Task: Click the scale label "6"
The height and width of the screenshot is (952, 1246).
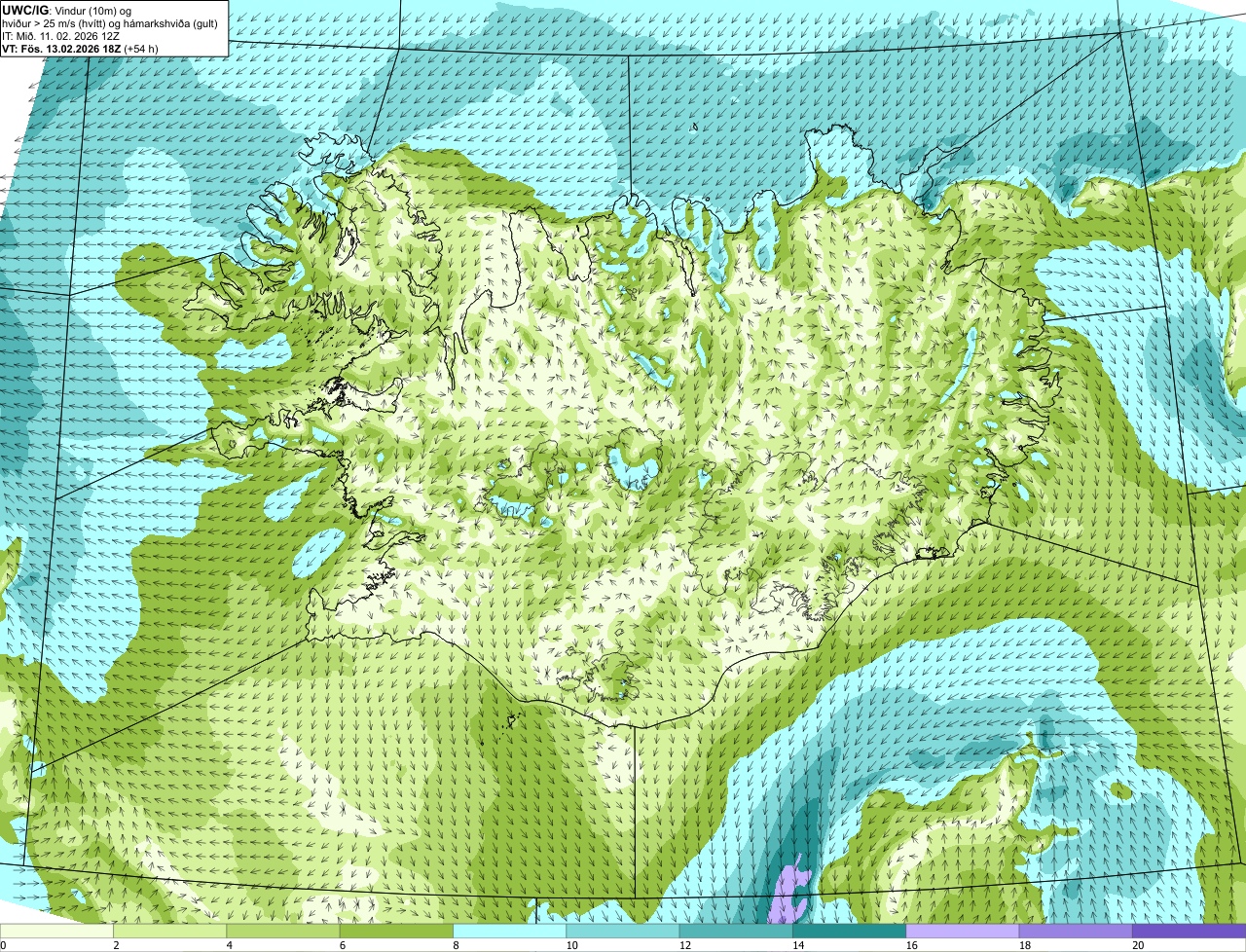Action: [344, 945]
